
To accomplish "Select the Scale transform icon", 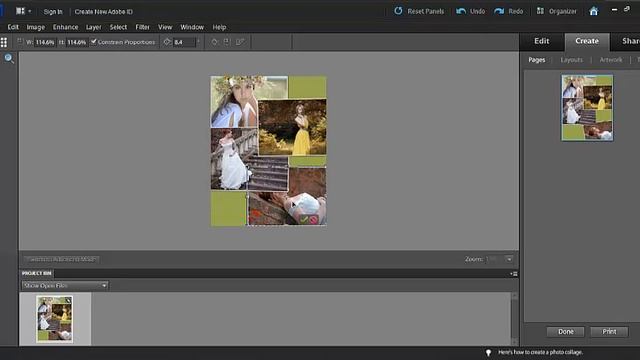I will 227,42.
